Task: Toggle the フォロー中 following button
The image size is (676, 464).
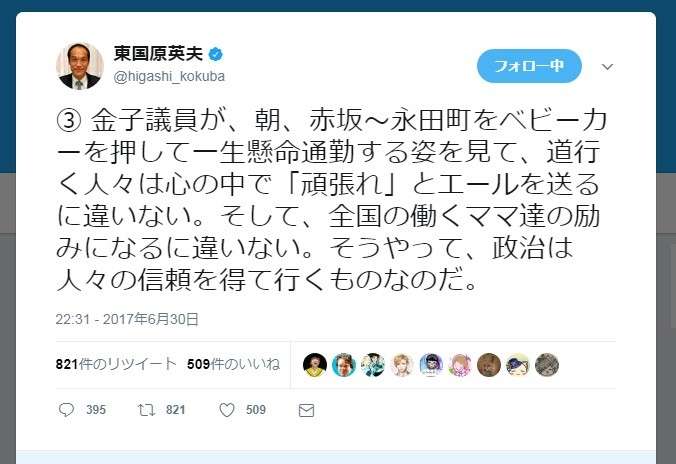Action: pyautogui.click(x=529, y=66)
